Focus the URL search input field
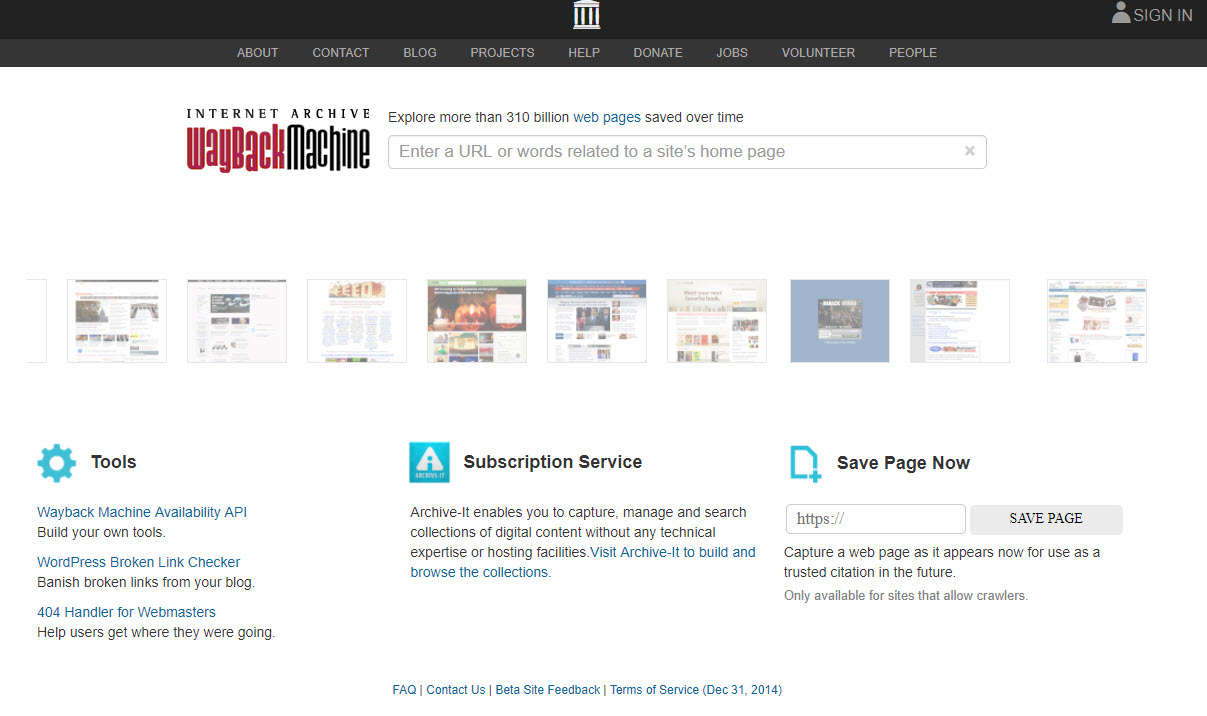The height and width of the screenshot is (716, 1207). (x=687, y=152)
